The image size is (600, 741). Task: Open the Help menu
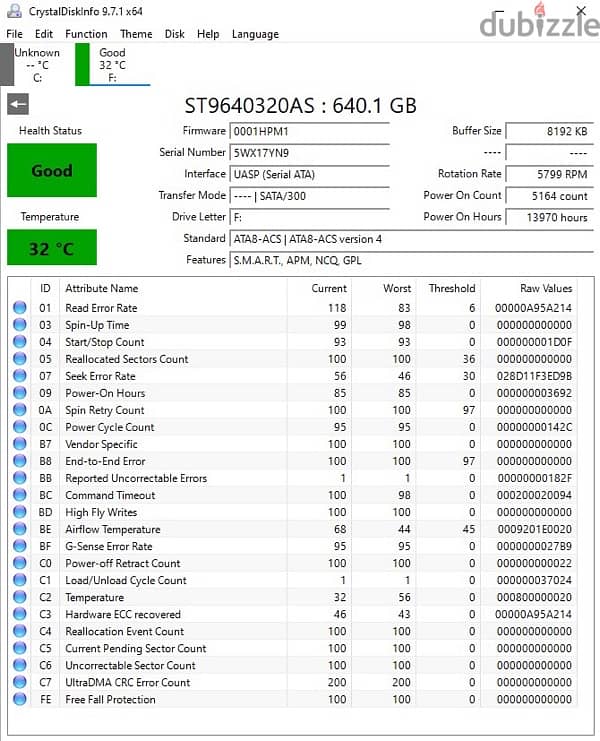(x=208, y=34)
